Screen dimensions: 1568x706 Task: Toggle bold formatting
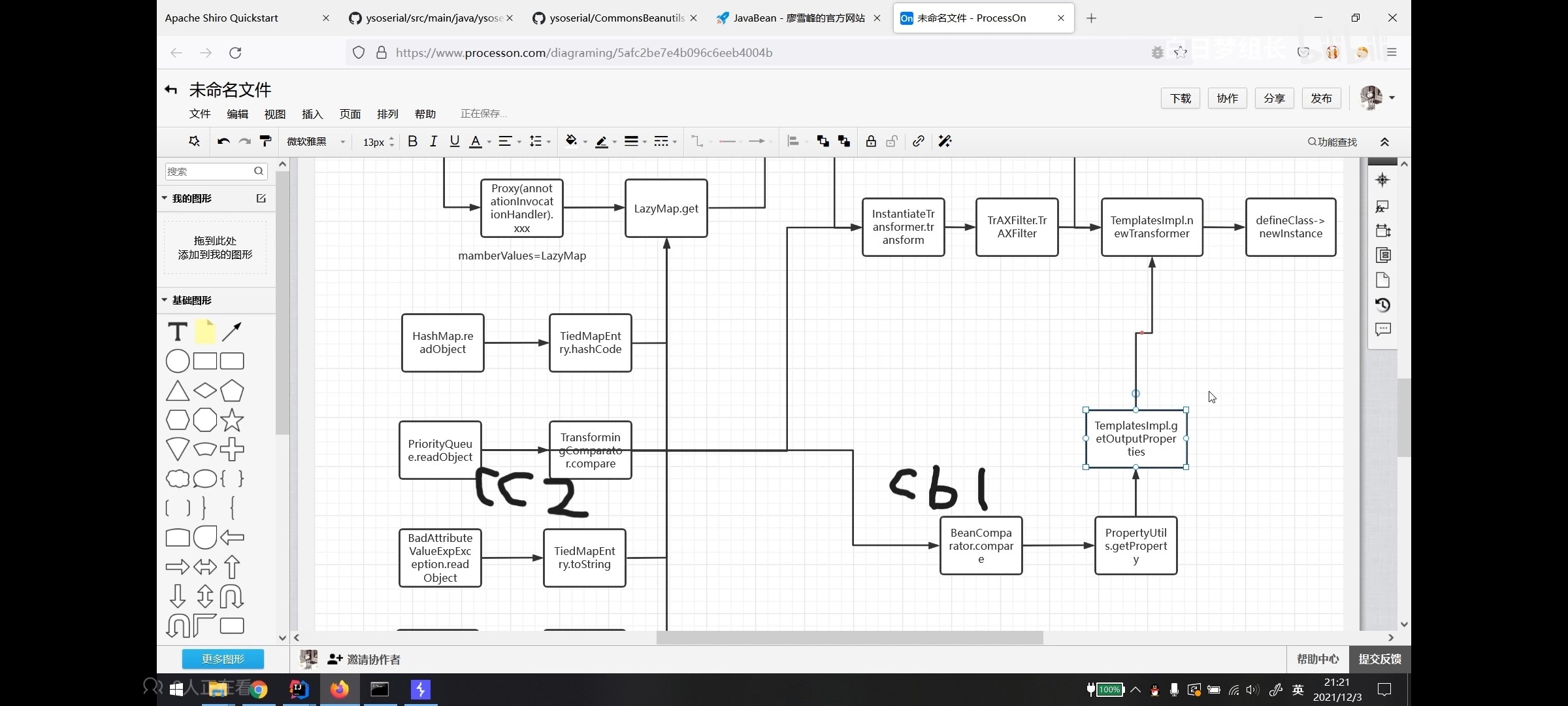tap(412, 141)
